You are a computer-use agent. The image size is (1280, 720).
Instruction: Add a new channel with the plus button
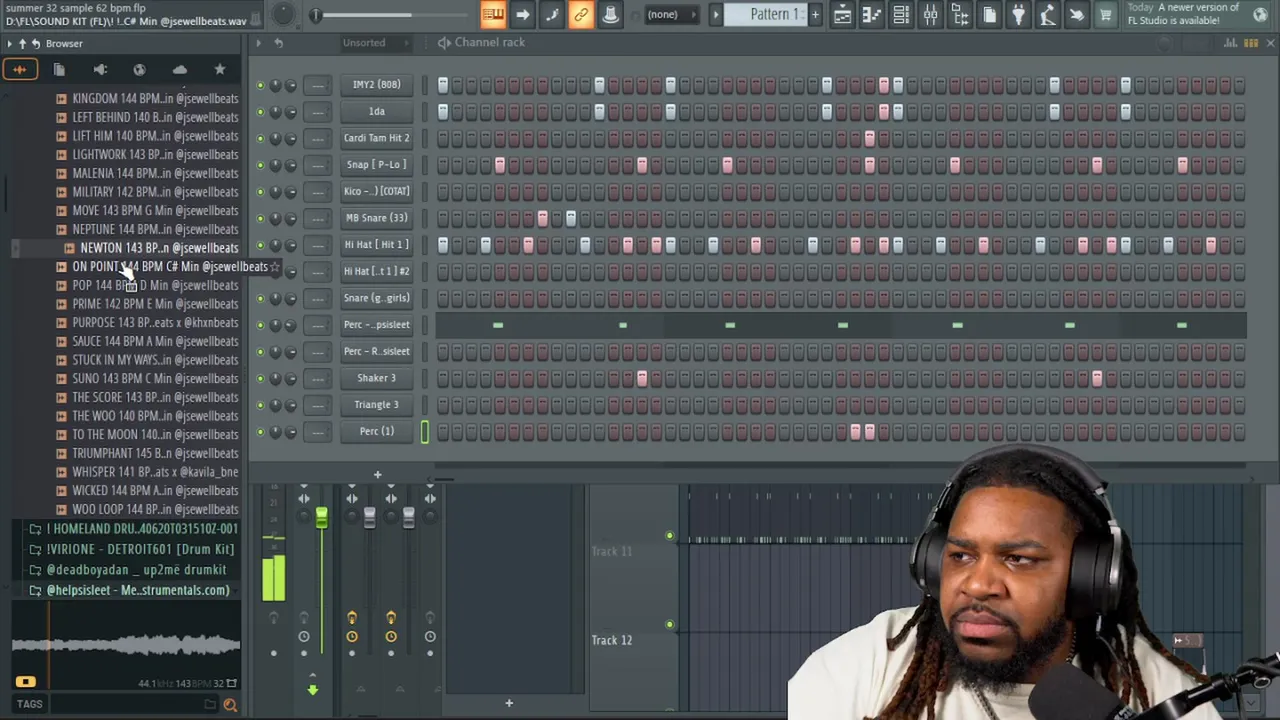pyautogui.click(x=377, y=475)
